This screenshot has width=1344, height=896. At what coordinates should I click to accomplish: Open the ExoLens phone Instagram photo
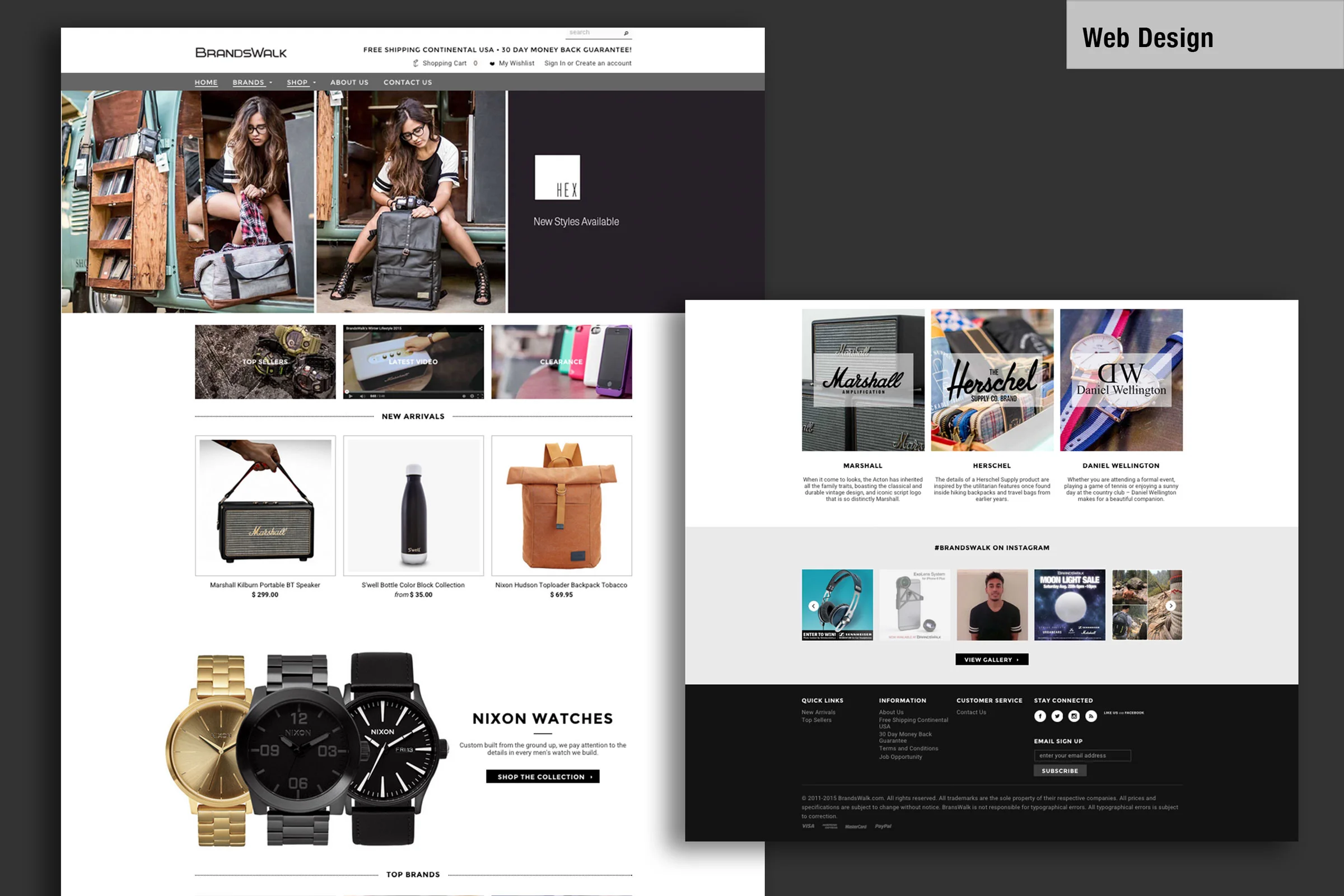pos(915,605)
